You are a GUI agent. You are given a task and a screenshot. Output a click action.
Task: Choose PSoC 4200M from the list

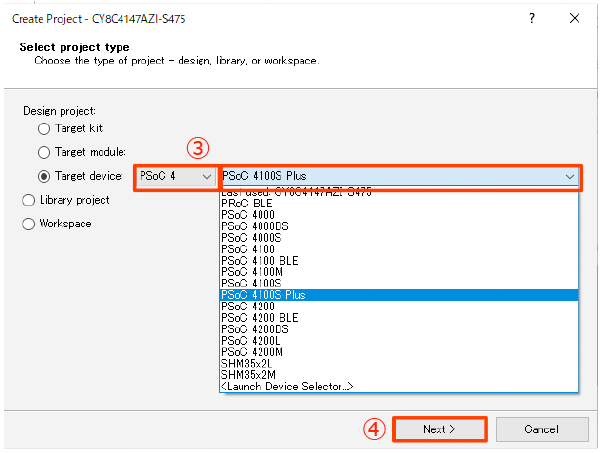(x=399, y=352)
